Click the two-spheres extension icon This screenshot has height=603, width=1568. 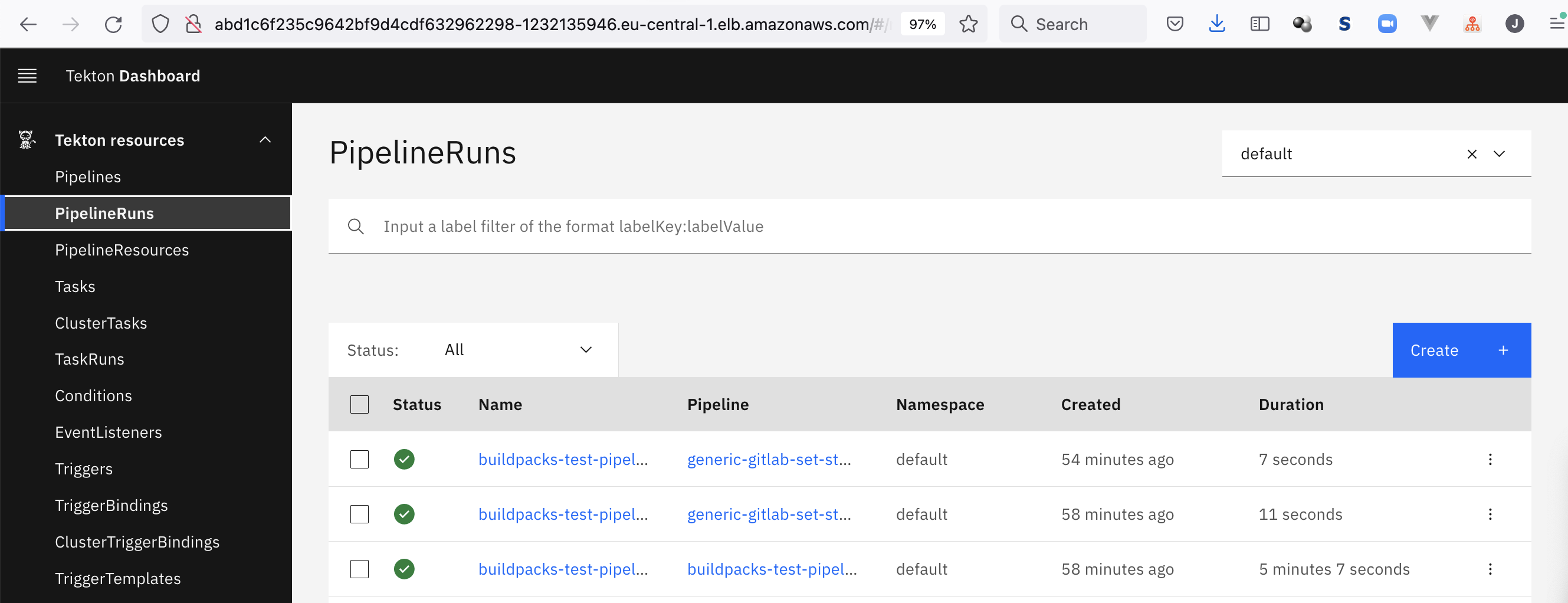[1302, 24]
